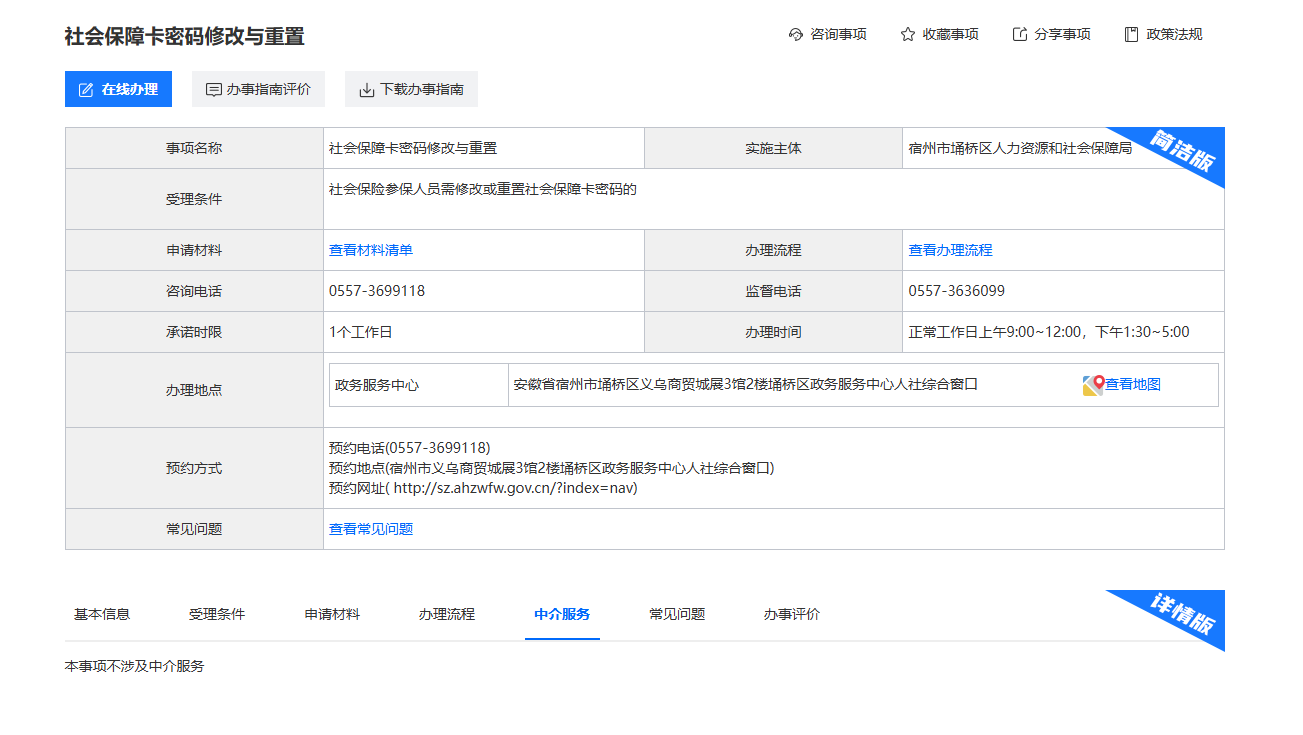Open the 查看材料清单 link

tap(371, 250)
